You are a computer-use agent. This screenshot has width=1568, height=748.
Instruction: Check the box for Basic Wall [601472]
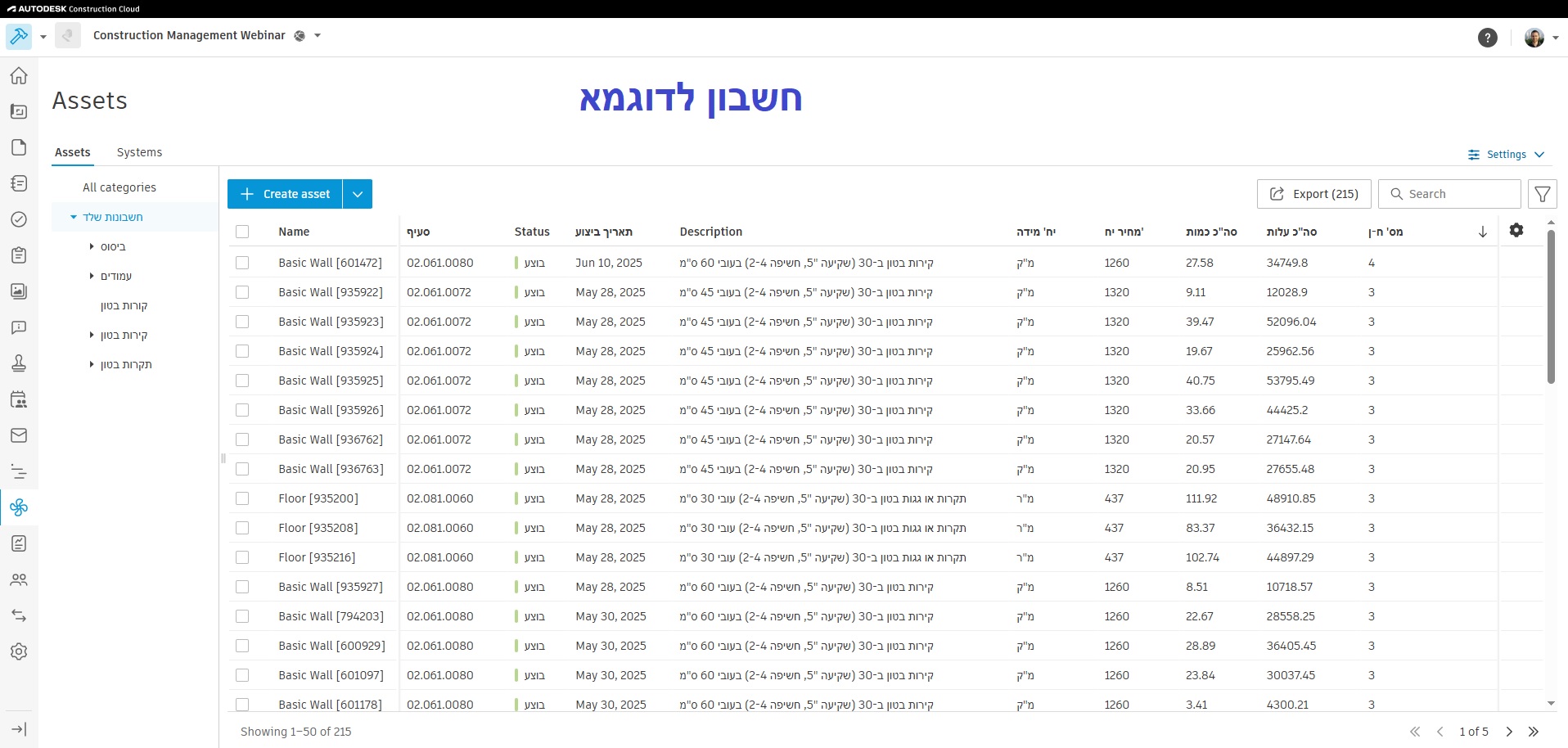pos(242,263)
